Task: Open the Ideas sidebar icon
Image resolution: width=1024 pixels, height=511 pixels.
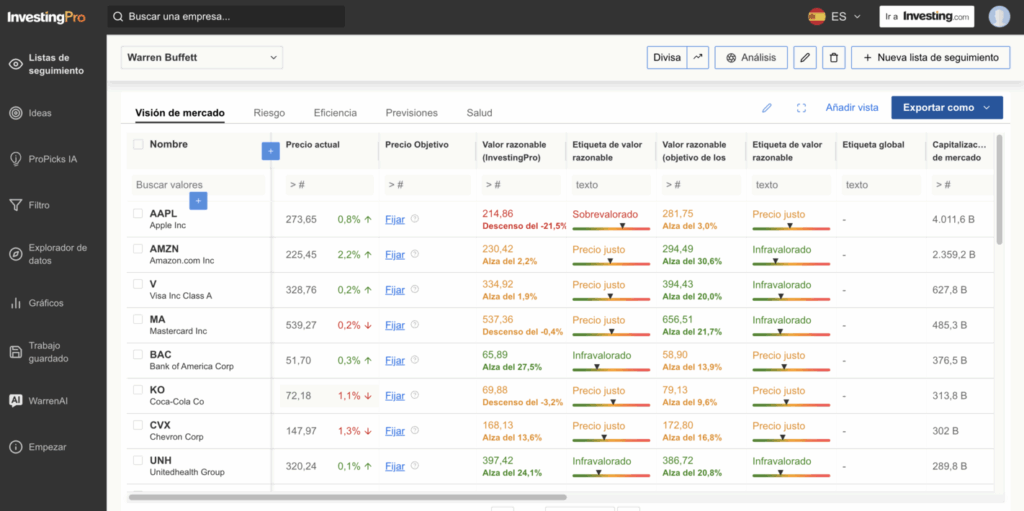Action: [15, 113]
